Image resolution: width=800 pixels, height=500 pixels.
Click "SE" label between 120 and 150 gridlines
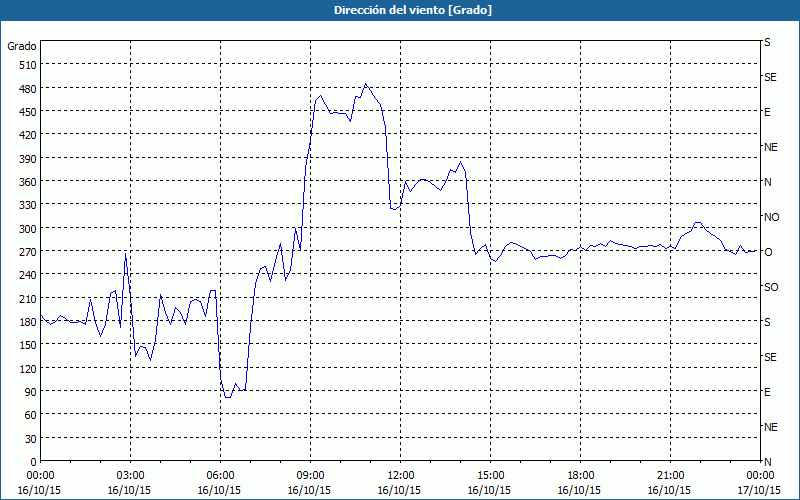point(770,357)
